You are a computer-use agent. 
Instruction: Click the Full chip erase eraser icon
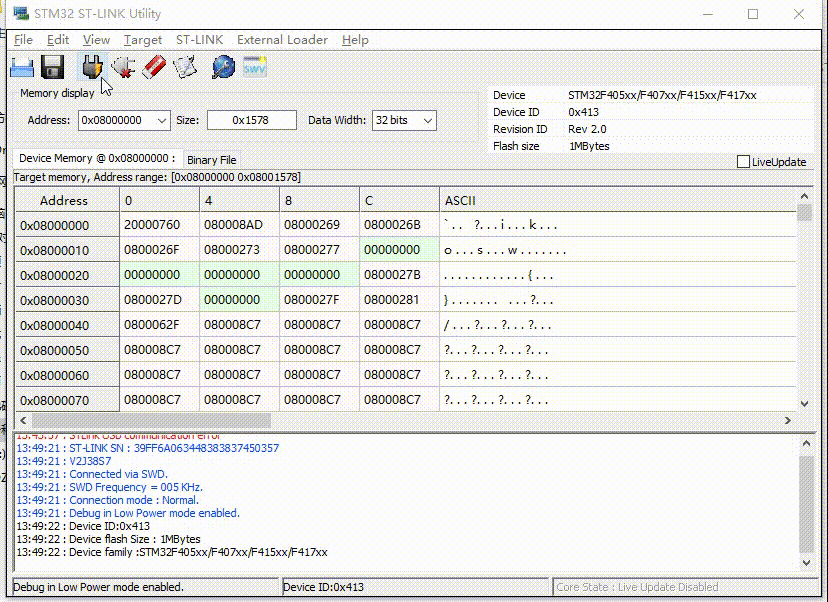[154, 67]
